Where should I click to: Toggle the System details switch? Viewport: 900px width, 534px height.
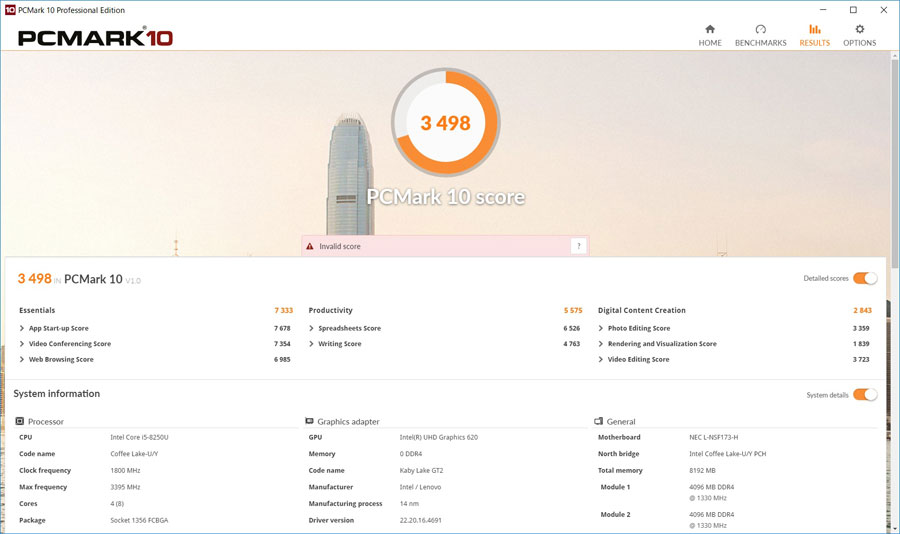tap(865, 395)
